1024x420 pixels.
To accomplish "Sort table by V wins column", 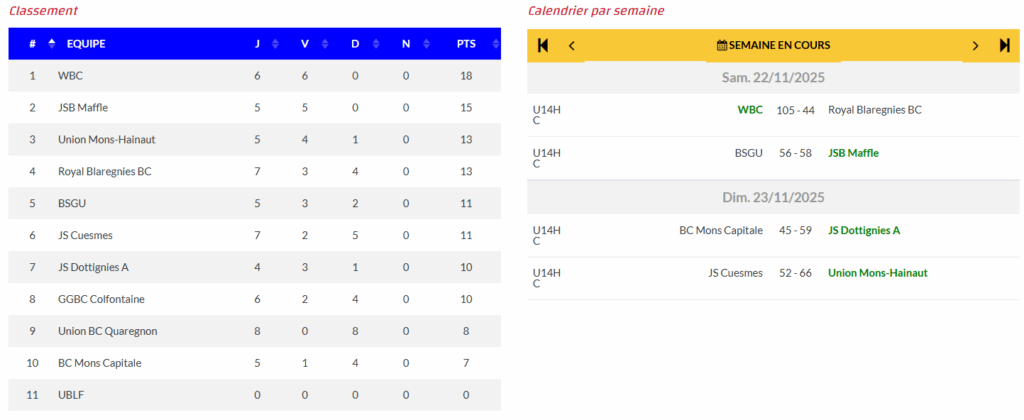I will tap(305, 44).
